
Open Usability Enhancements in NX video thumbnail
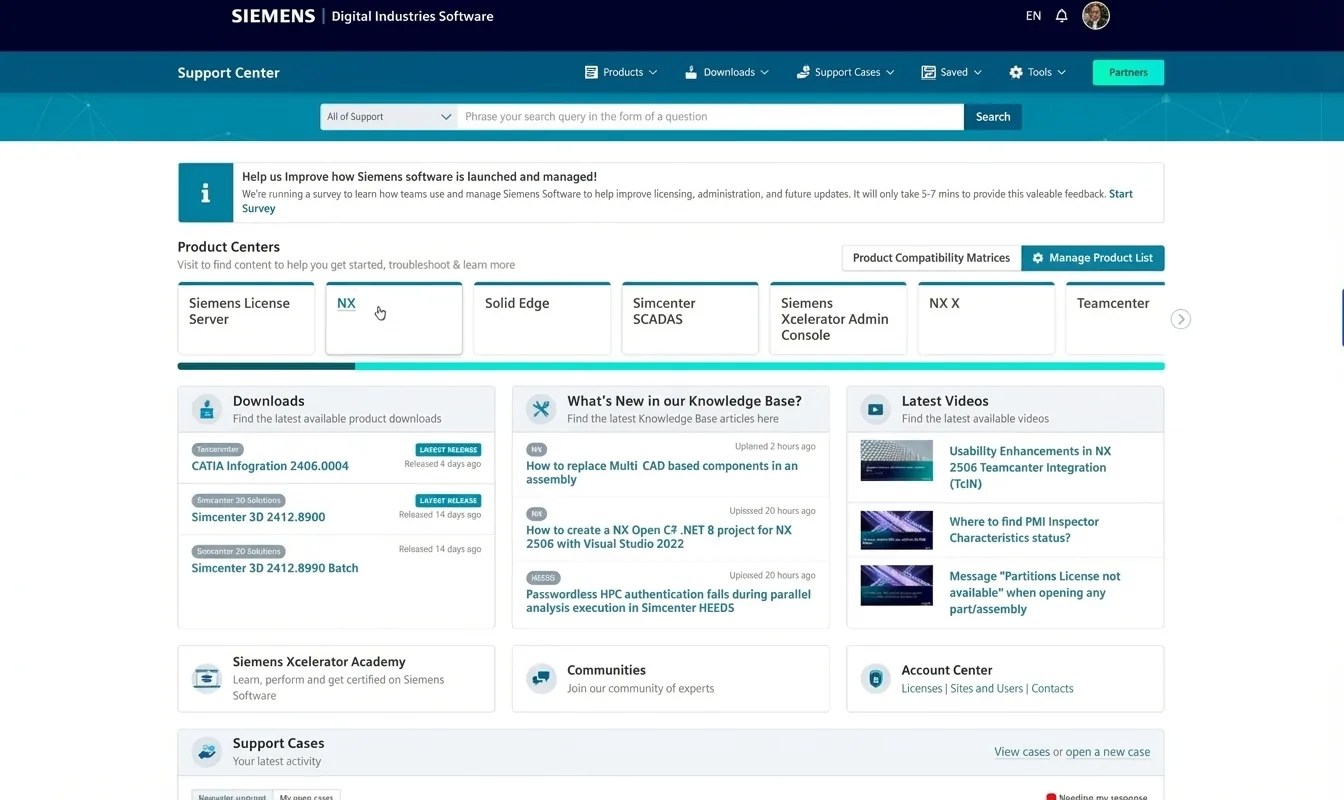pyautogui.click(x=897, y=460)
